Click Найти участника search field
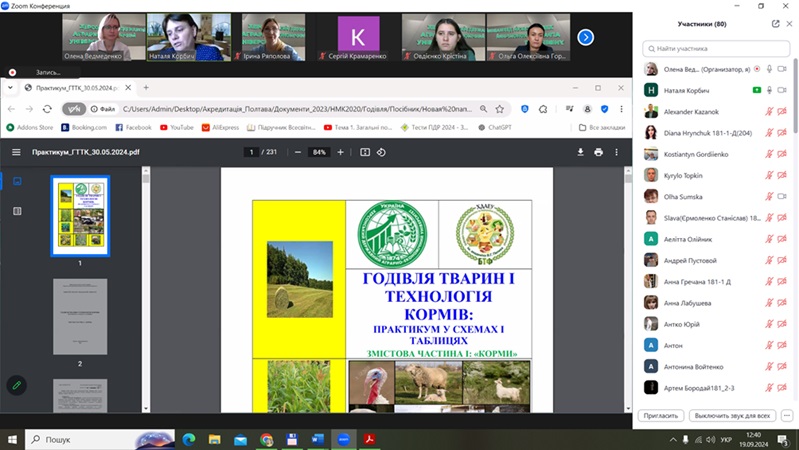Viewport: 799px width, 450px height. click(x=716, y=48)
